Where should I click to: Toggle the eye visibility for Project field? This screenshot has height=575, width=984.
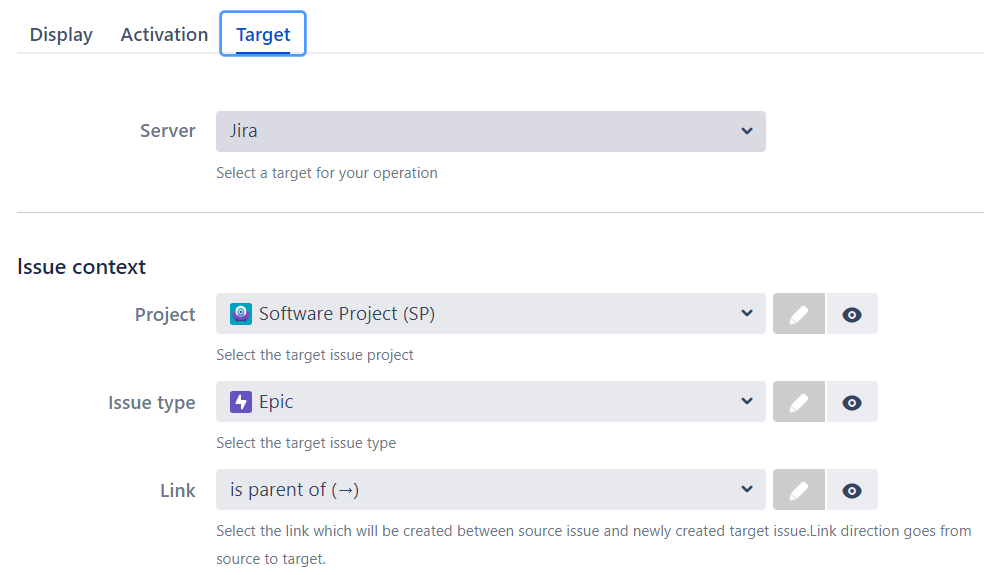[x=852, y=314]
